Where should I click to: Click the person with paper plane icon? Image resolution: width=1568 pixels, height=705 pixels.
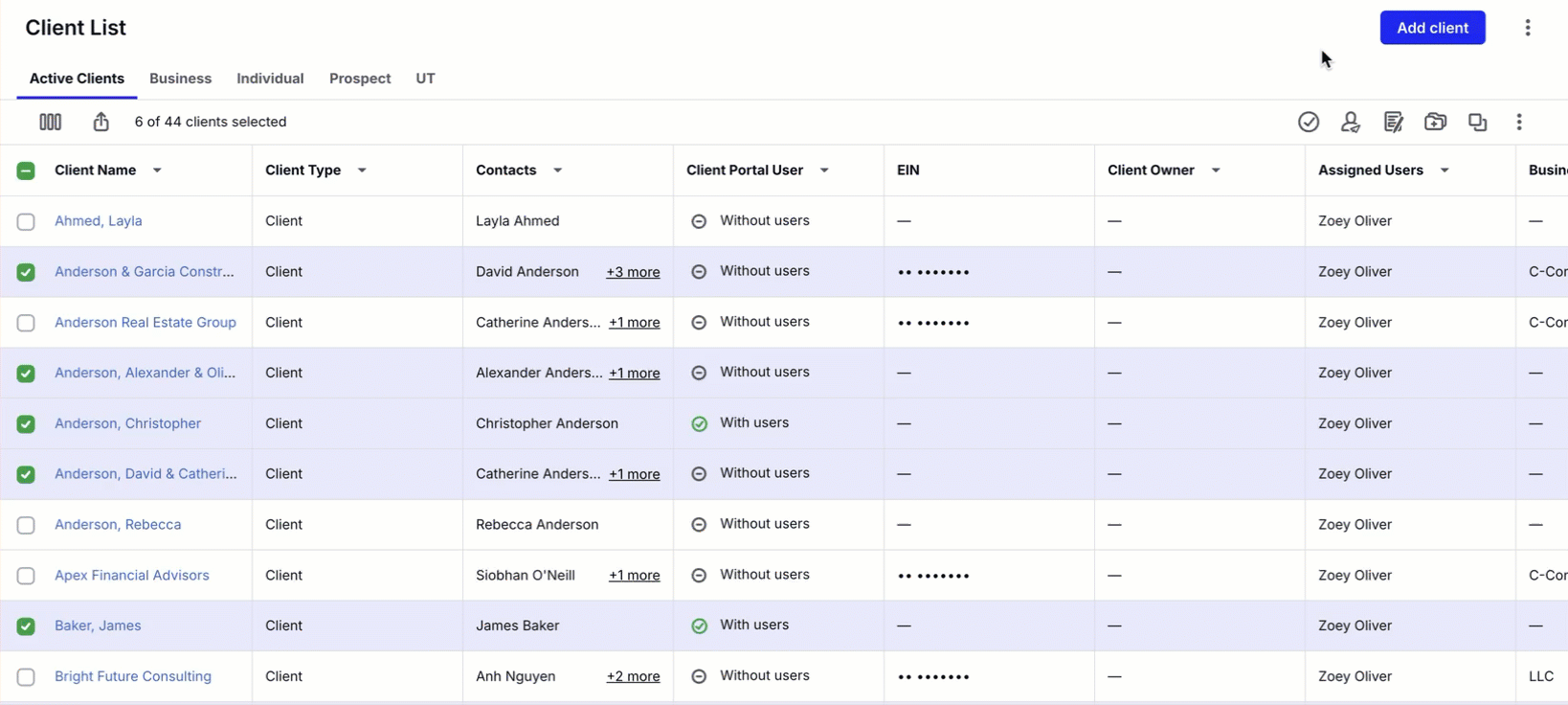point(1350,122)
